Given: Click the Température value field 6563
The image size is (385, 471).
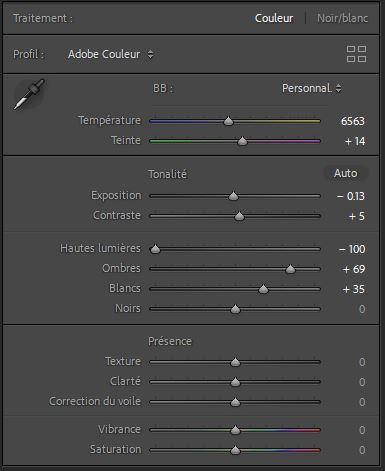Looking at the screenshot, I should (353, 121).
